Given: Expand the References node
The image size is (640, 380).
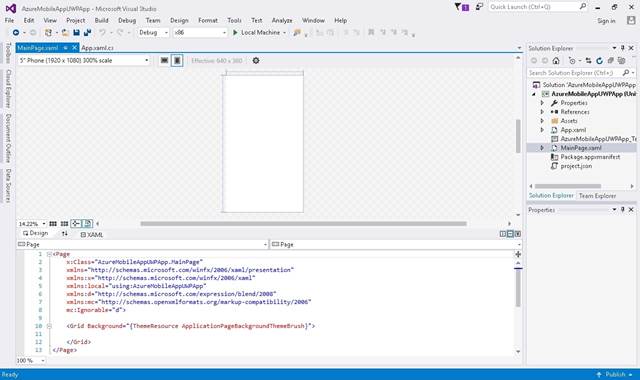Looking at the screenshot, I should pos(542,112).
